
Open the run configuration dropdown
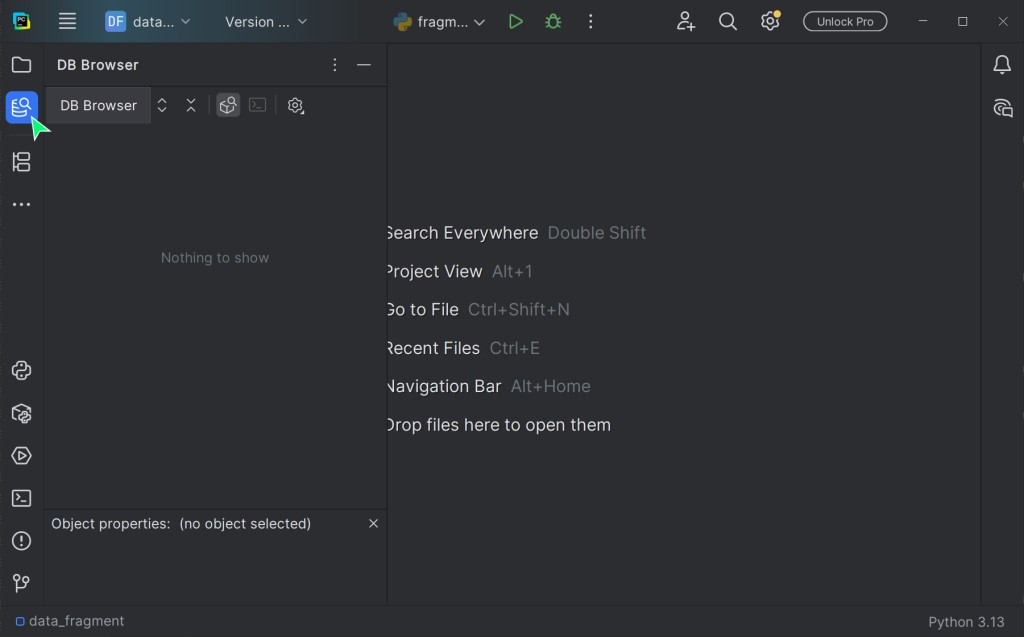(x=440, y=21)
